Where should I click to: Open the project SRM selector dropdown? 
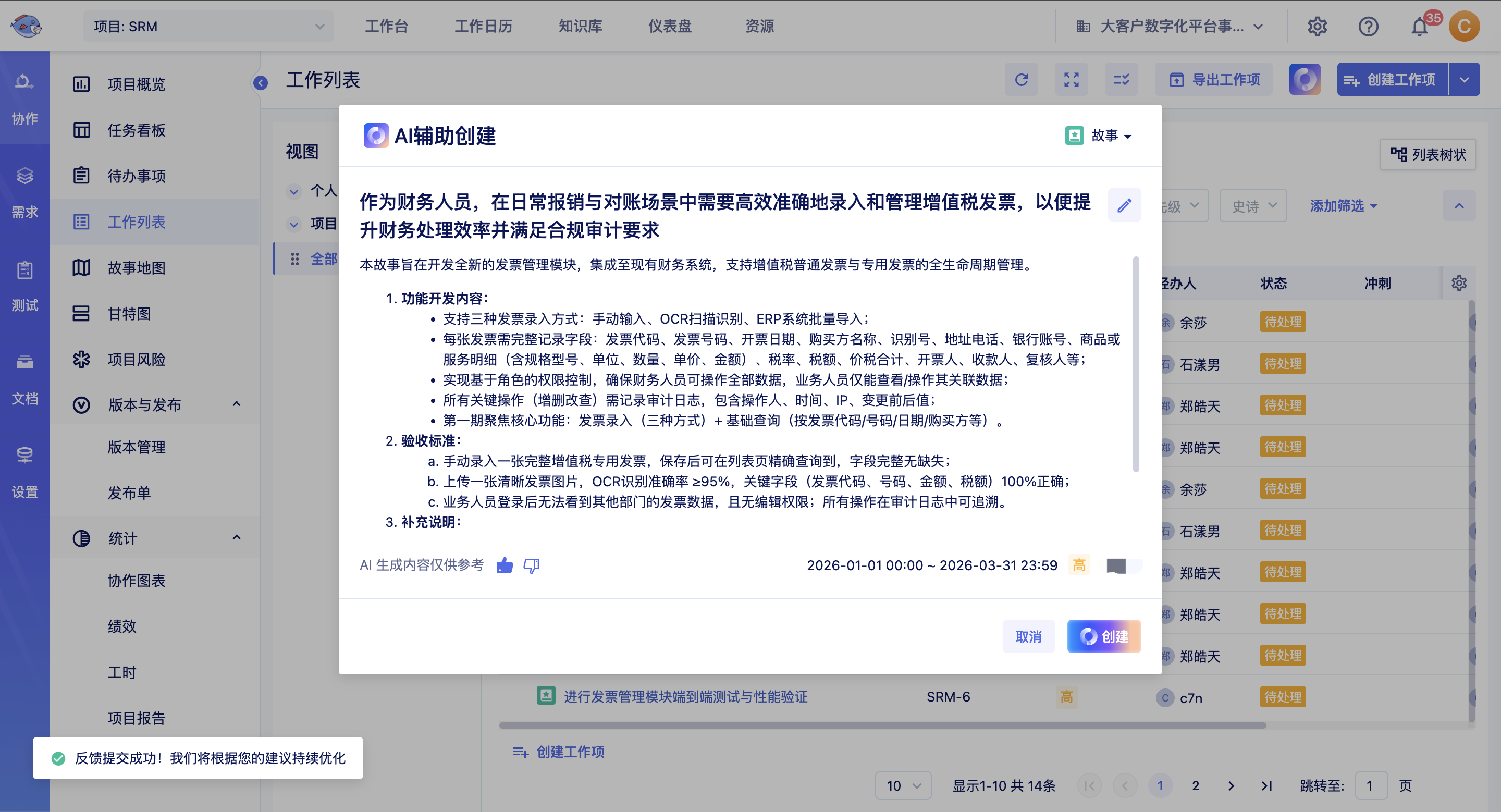tap(208, 27)
